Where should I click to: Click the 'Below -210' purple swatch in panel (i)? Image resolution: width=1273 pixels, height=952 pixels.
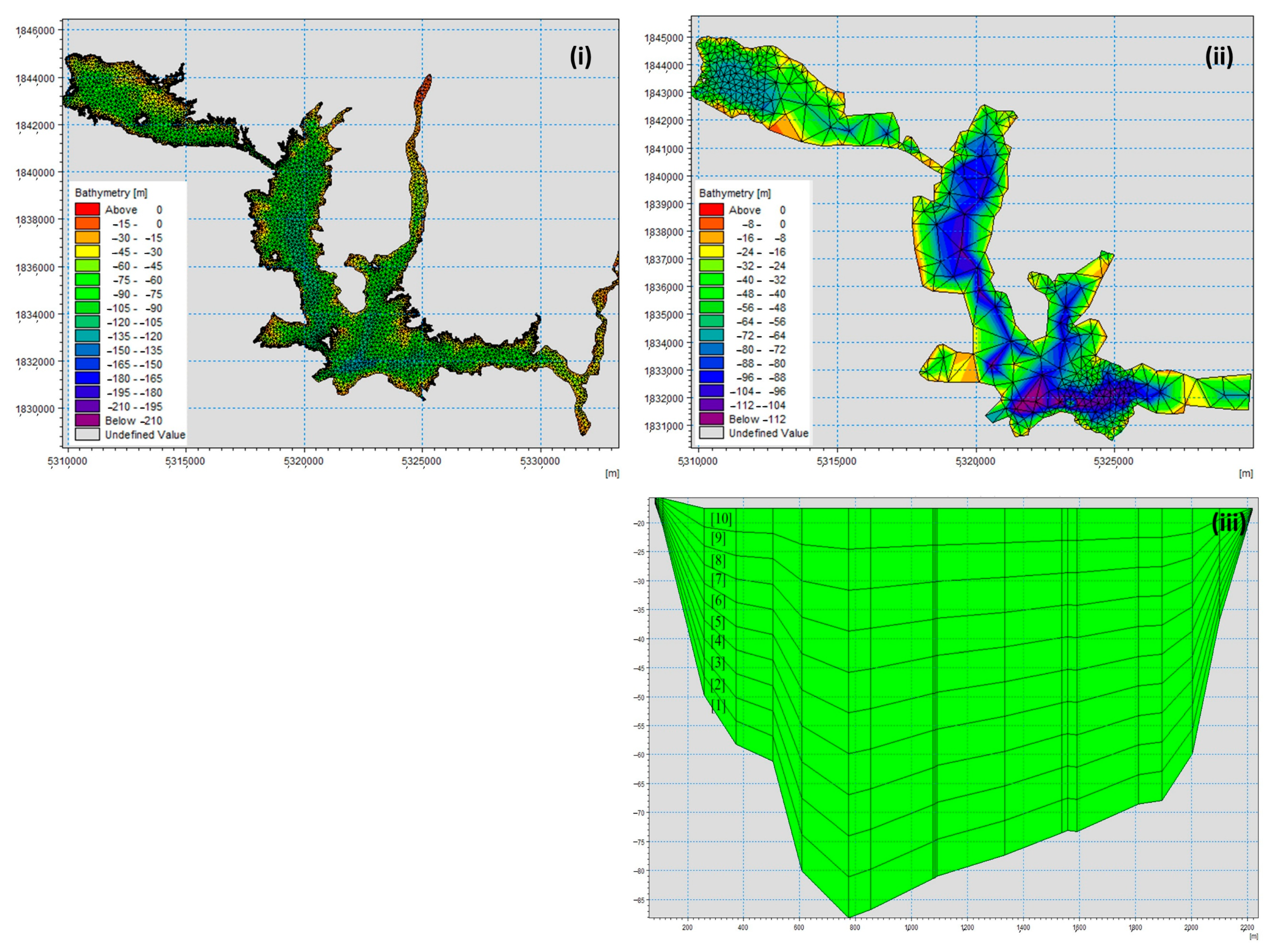coord(88,420)
